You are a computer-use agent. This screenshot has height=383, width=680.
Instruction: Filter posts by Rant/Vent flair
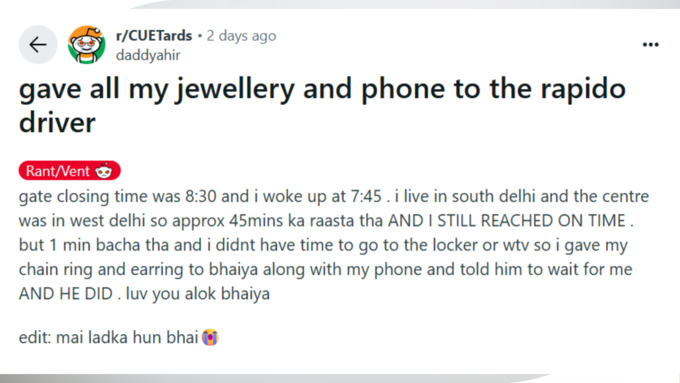[69, 171]
